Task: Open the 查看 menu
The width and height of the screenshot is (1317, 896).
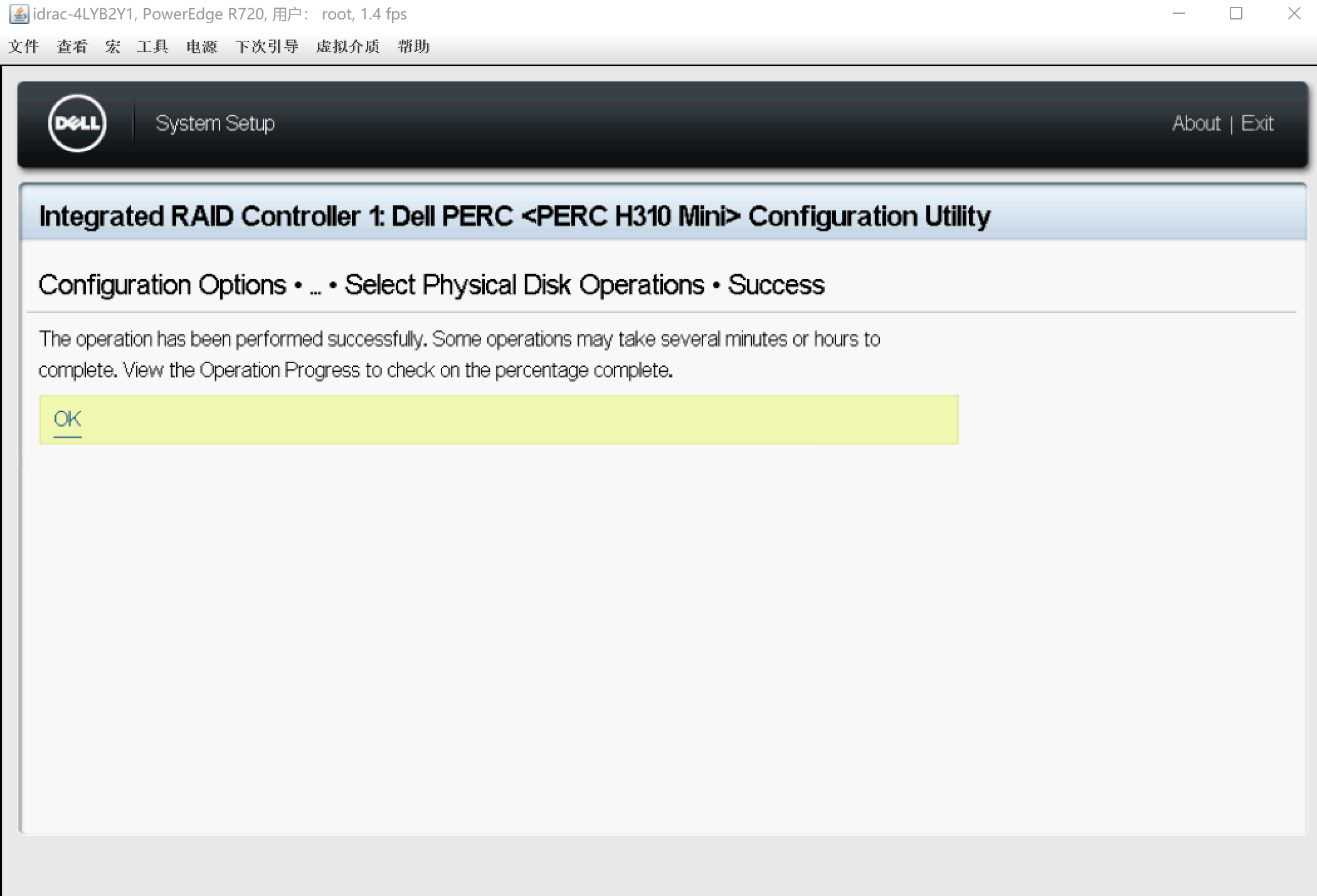Action: [72, 46]
